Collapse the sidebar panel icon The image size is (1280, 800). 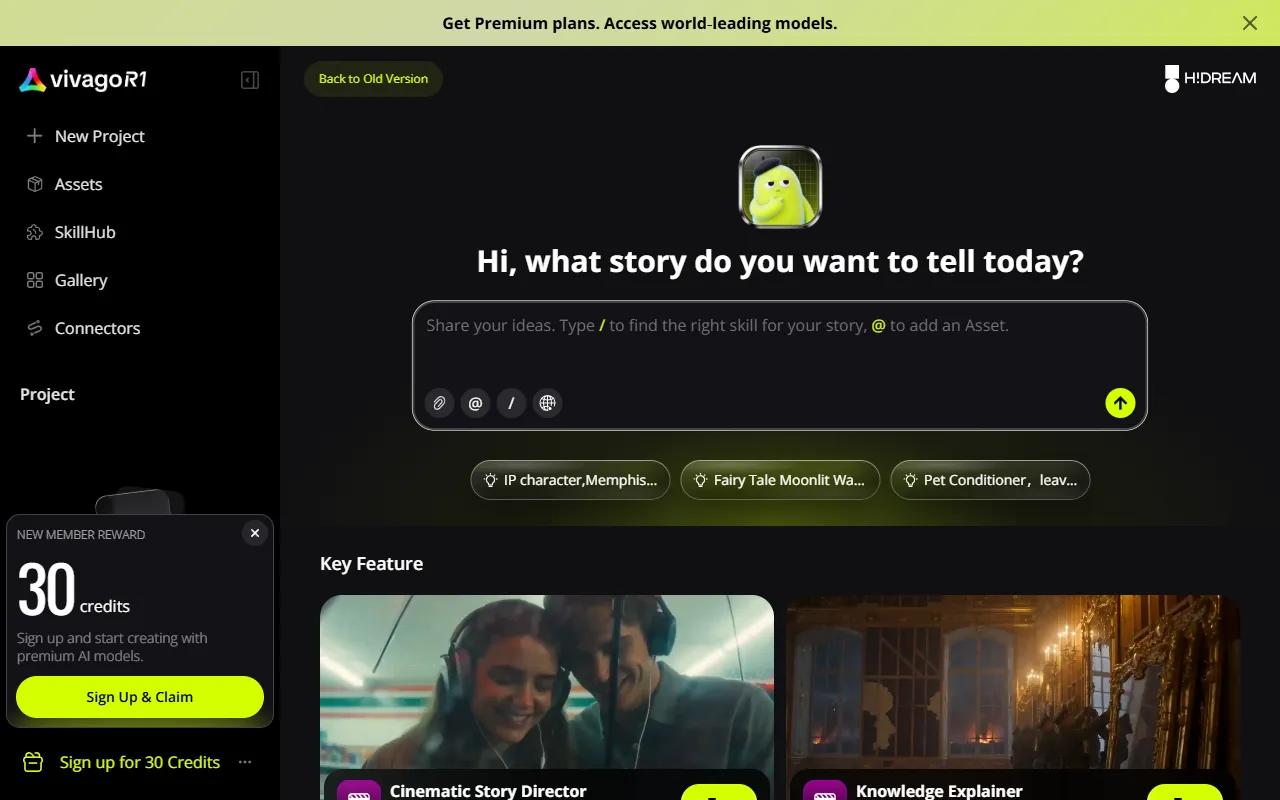coord(250,80)
